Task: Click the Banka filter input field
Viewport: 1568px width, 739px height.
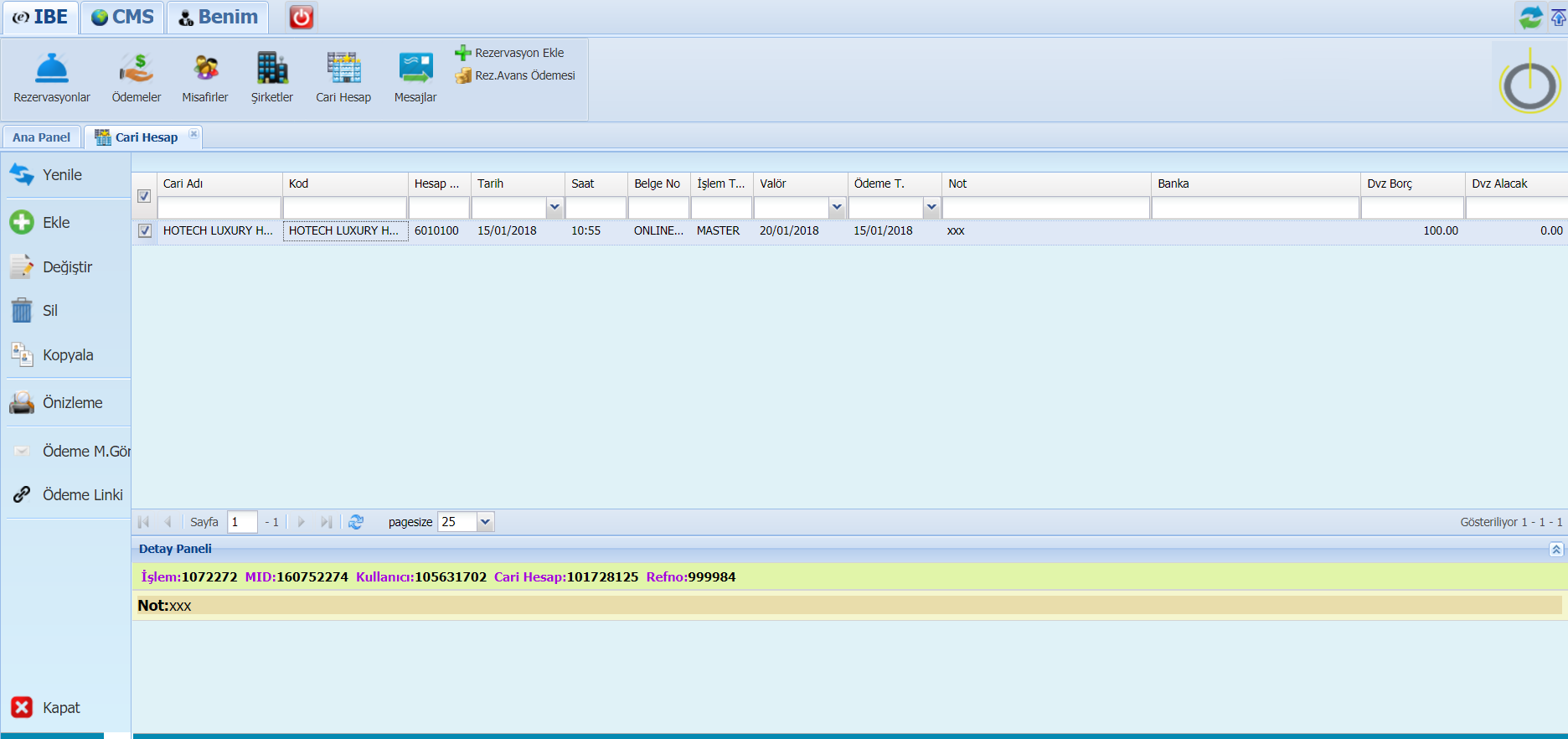Action: coord(1256,207)
